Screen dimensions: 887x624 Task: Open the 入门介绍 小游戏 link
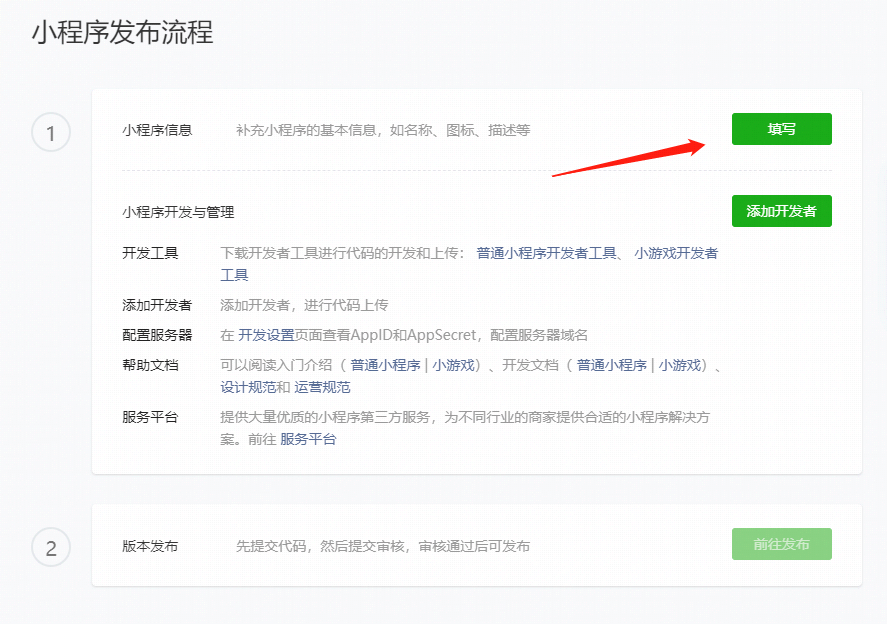[x=453, y=365]
